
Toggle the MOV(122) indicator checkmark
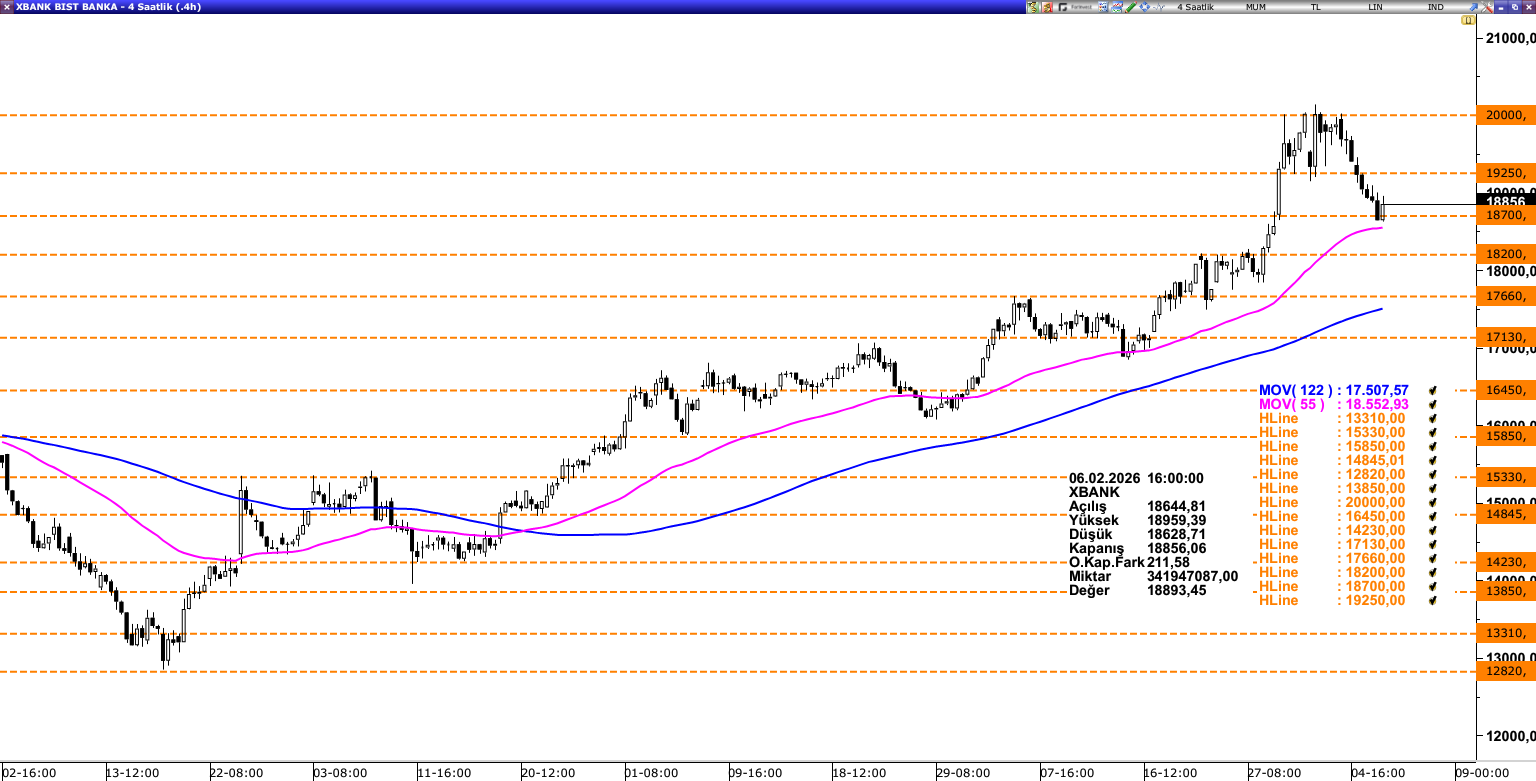coord(1433,390)
